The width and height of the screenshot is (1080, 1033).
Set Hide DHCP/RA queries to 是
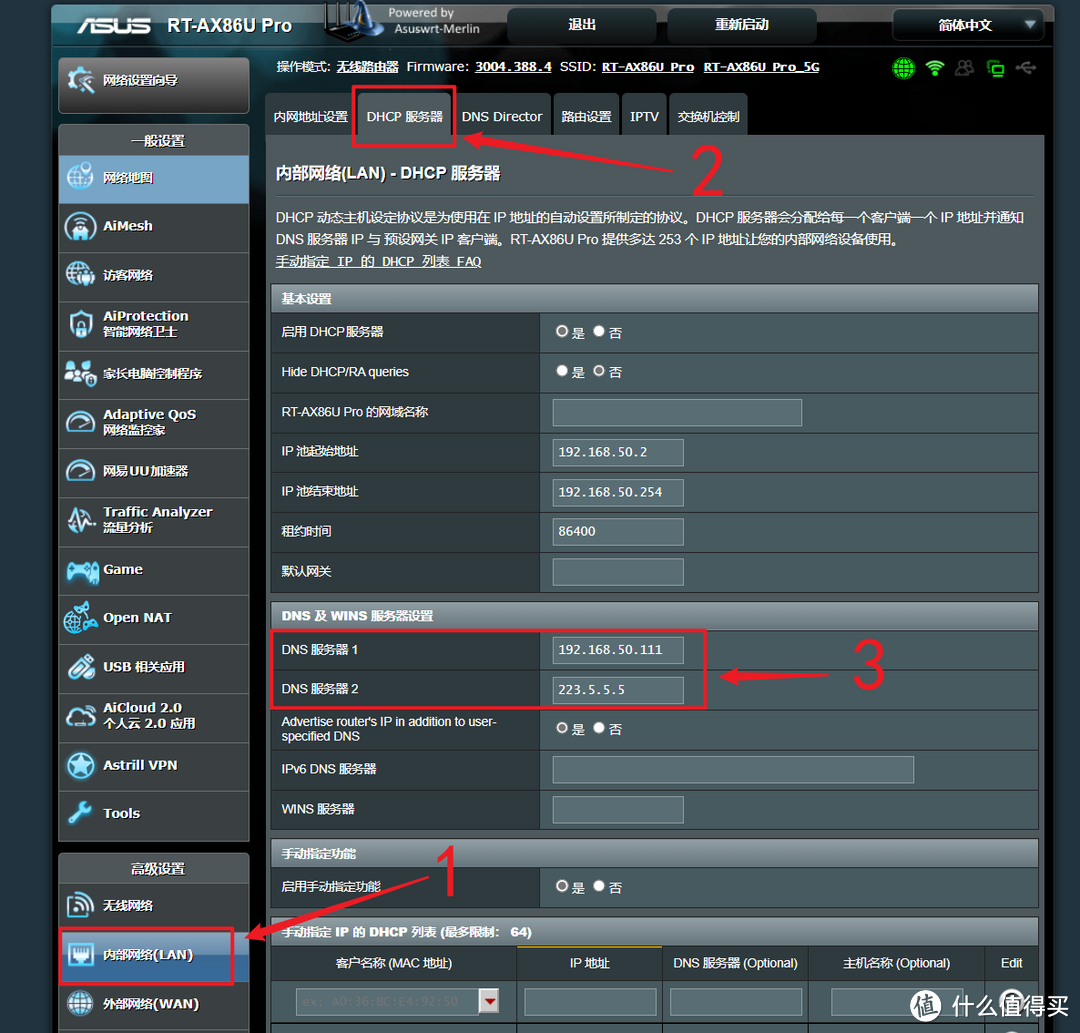(562, 371)
